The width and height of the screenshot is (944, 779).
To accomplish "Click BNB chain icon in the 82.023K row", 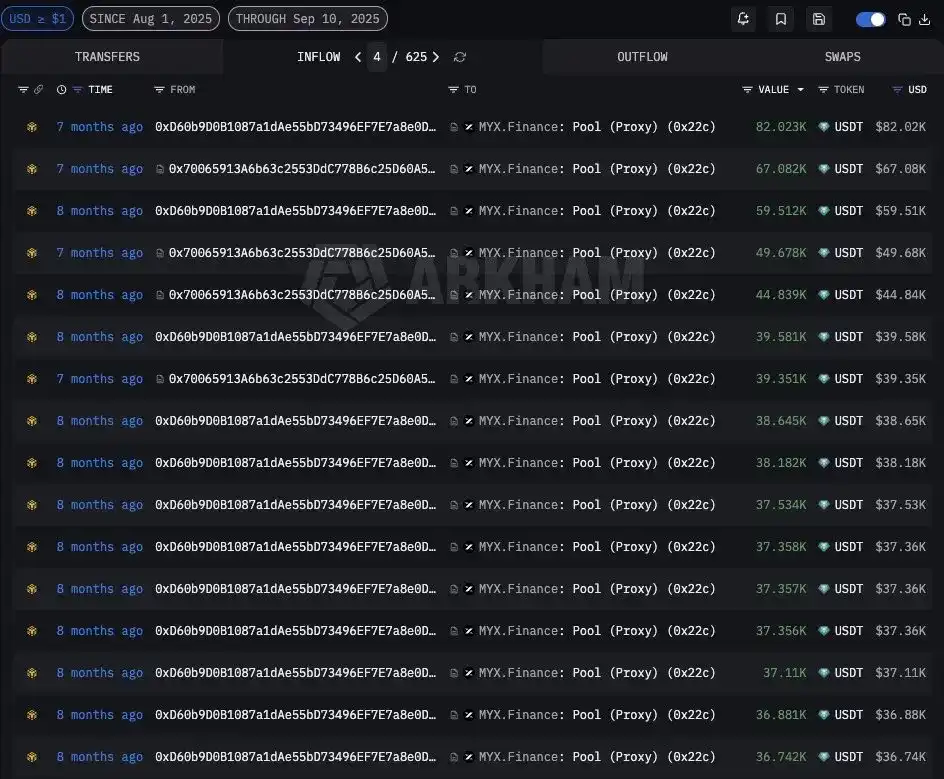I will point(32,127).
